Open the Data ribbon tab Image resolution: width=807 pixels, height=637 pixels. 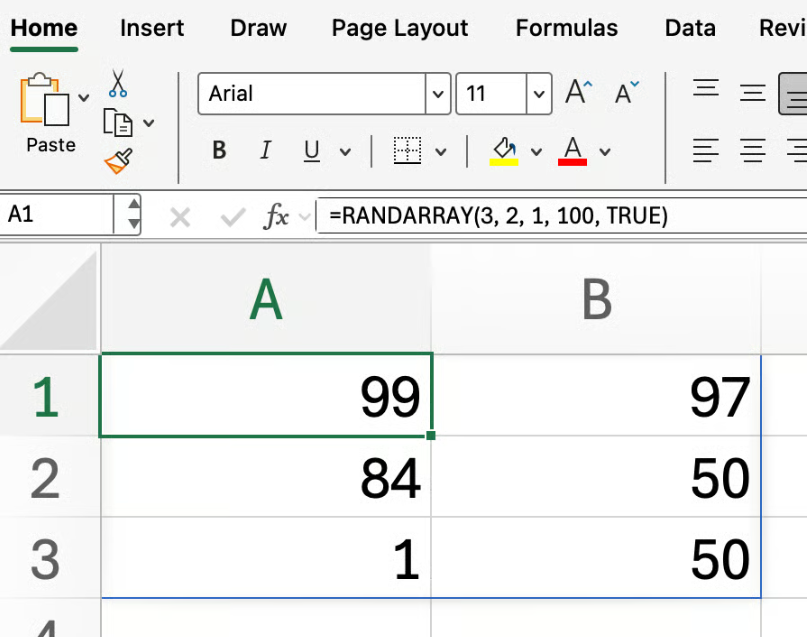pyautogui.click(x=689, y=28)
